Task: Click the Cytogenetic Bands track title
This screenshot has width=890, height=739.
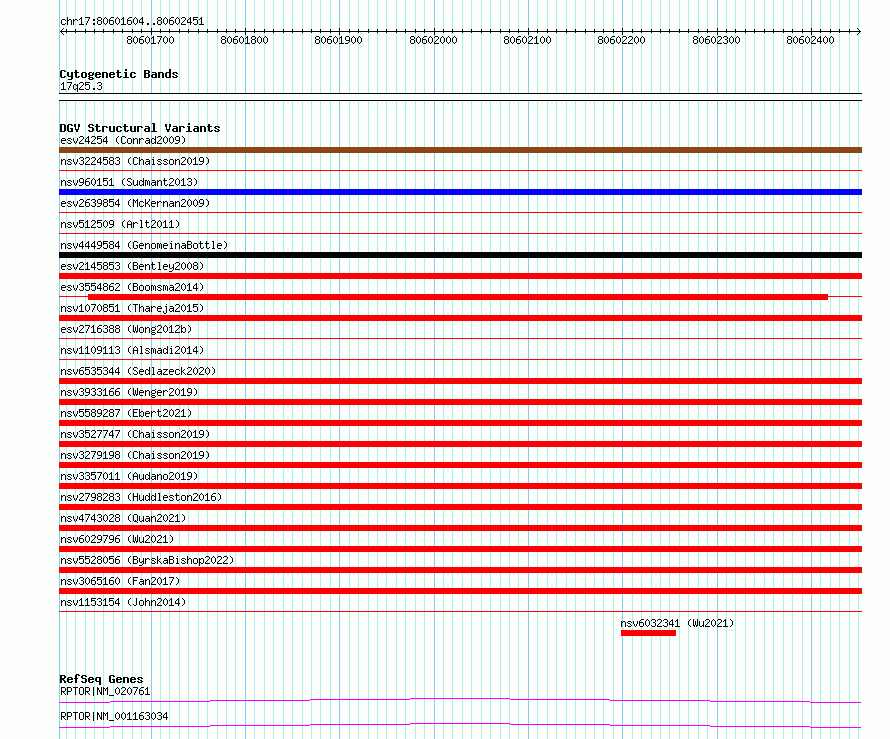Action: [x=119, y=74]
